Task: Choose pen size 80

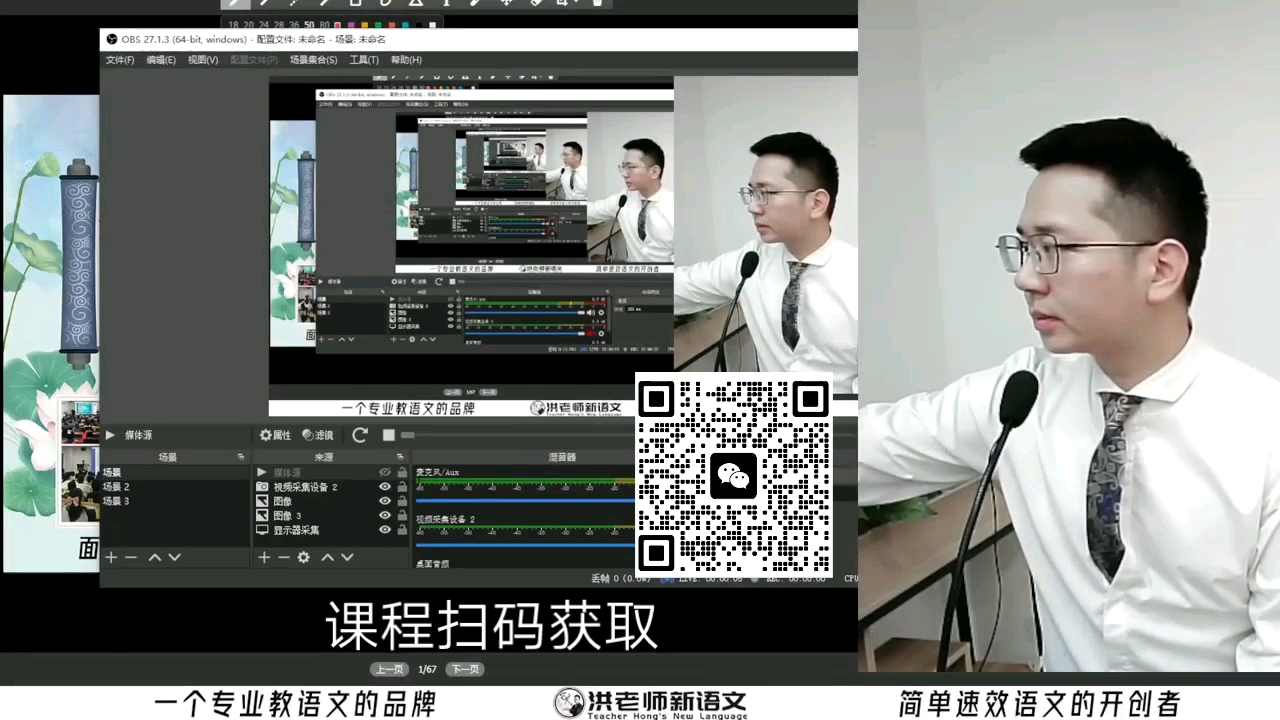Action: click(x=324, y=24)
